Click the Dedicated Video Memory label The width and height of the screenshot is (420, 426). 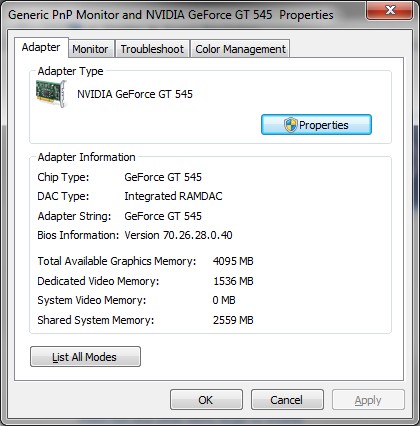(x=98, y=281)
